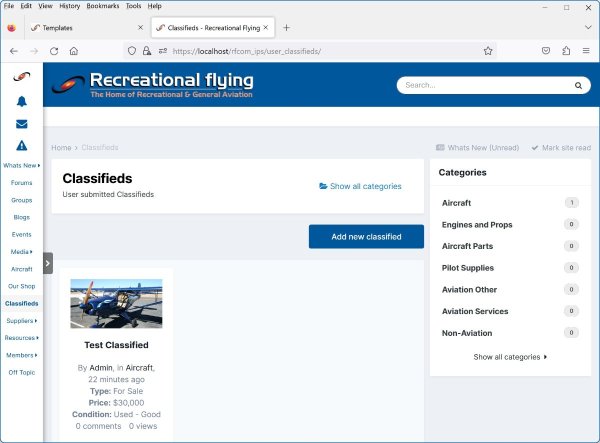Screen dimensions: 600x443
Task: Bookmark this page with the star icon
Action: [x=488, y=50]
